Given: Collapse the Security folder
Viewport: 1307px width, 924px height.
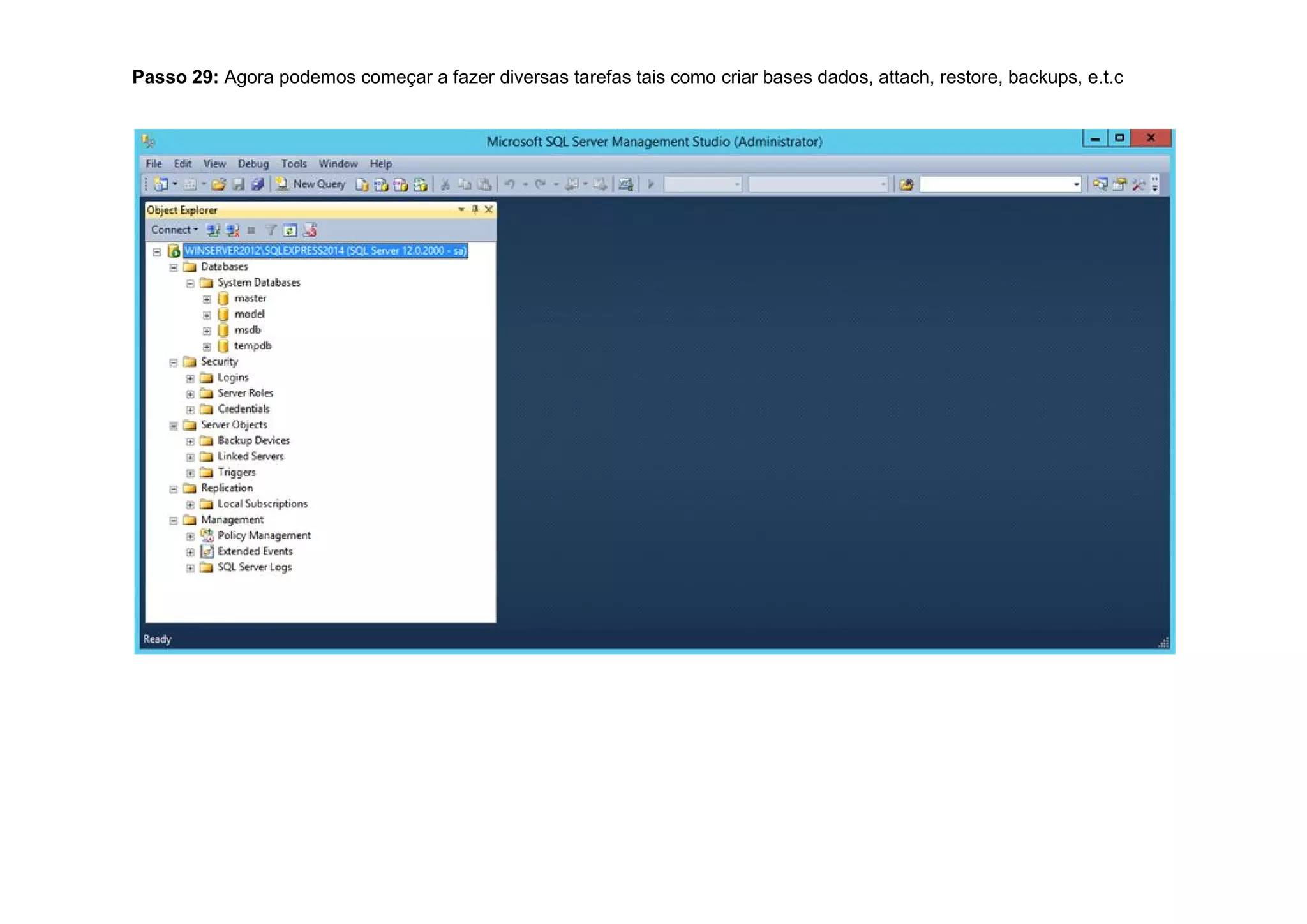Looking at the screenshot, I should (174, 362).
